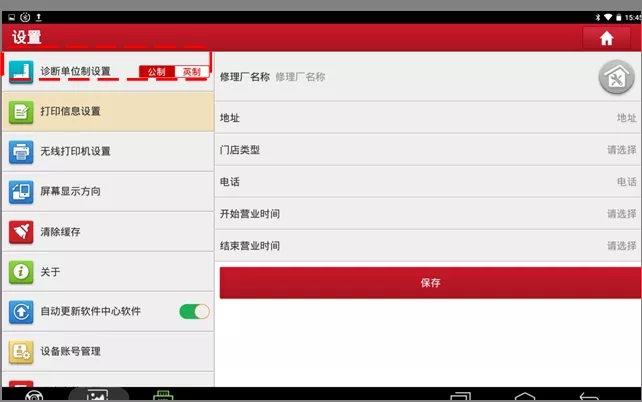Image resolution: width=642 pixels, height=402 pixels.
Task: Tap the Android home navigation icon
Action: point(525,396)
